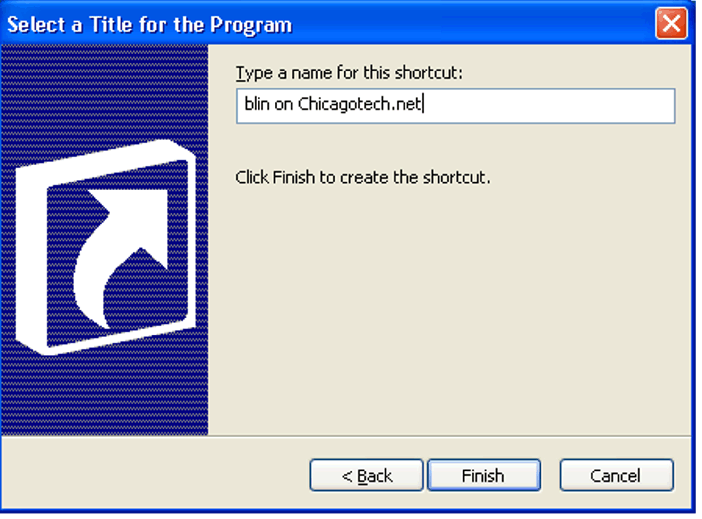This screenshot has width=702, height=519.
Task: Click the blank footer area left of Back button
Action: click(154, 475)
